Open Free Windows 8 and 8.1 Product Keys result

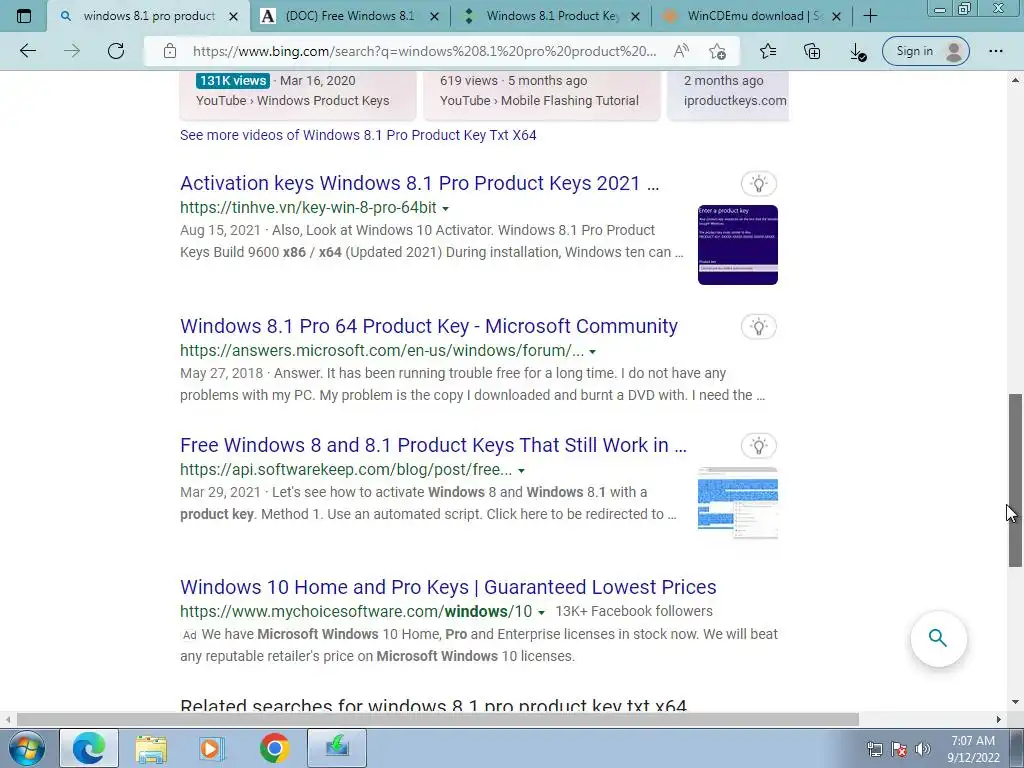[x=434, y=445]
